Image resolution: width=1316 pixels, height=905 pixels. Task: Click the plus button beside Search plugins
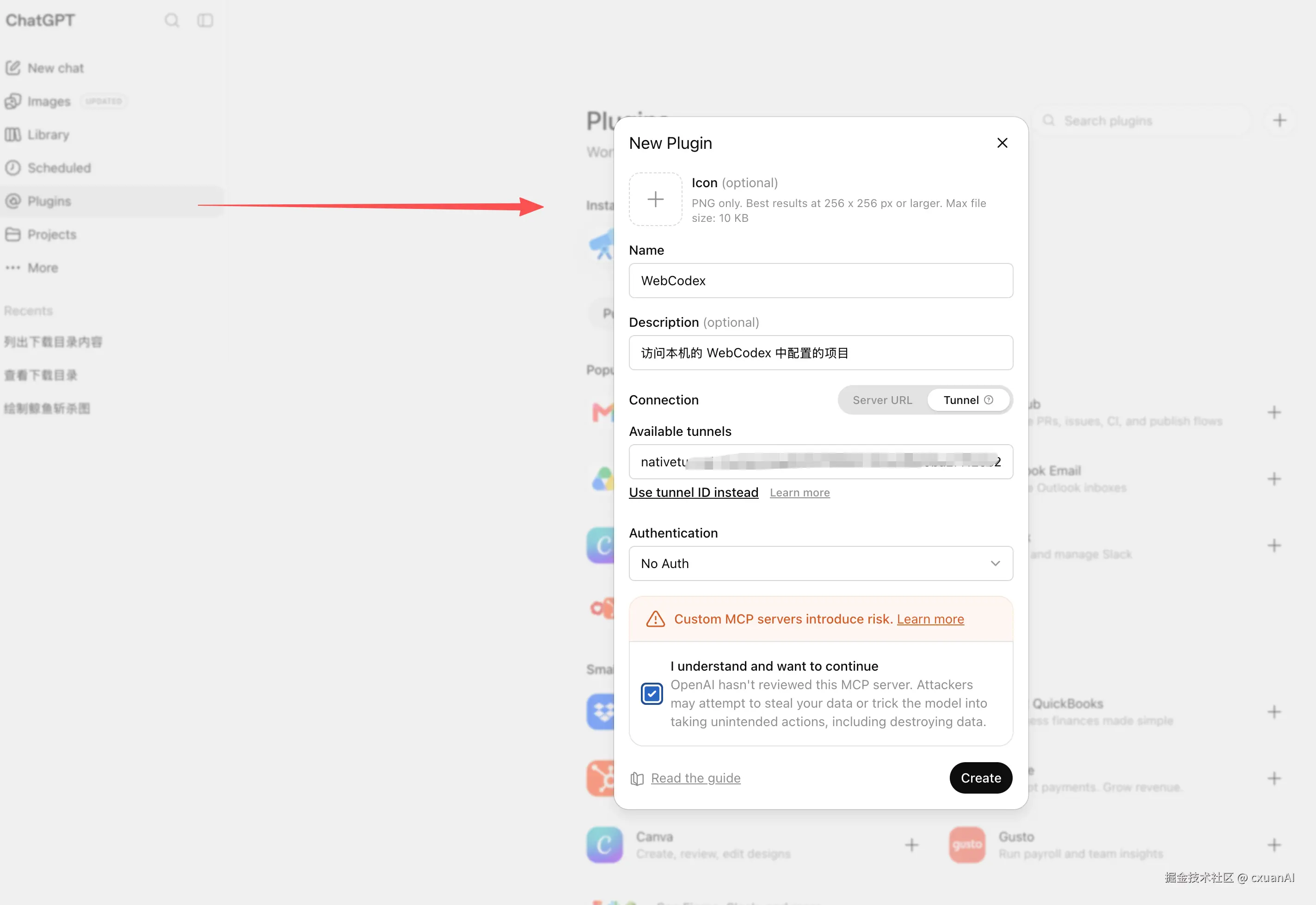pyautogui.click(x=1279, y=120)
